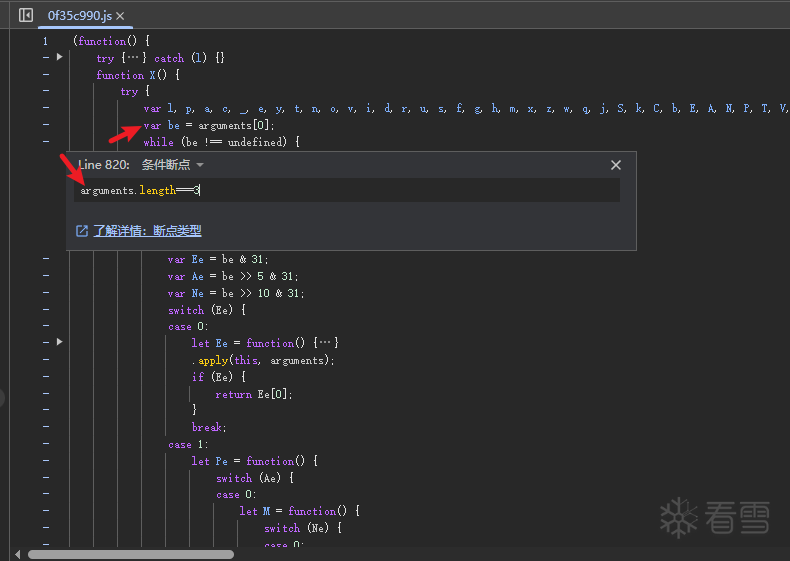Expand the folded try block arrow

[59, 58]
